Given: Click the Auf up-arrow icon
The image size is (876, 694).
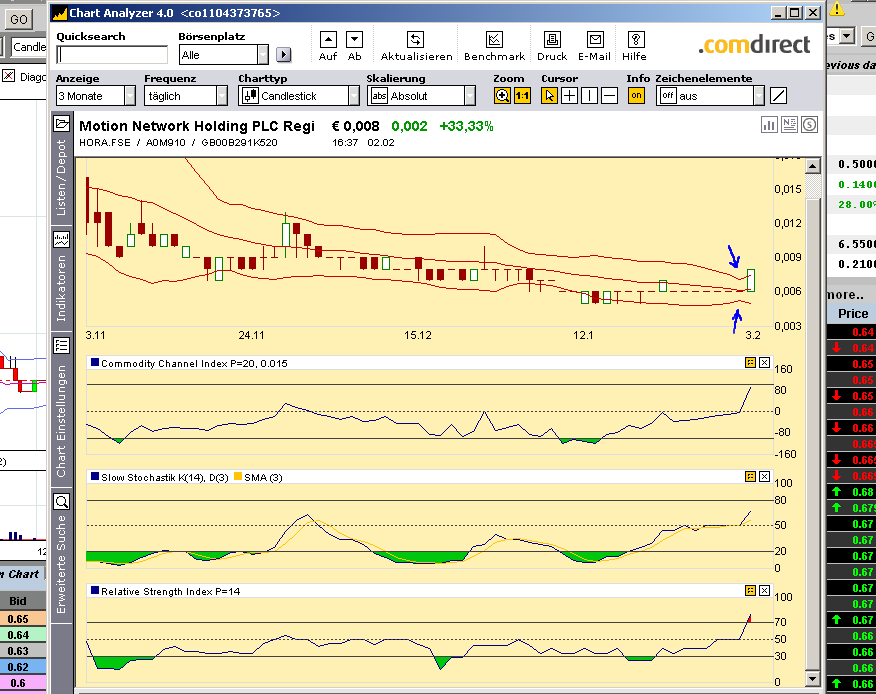Looking at the screenshot, I should [328, 40].
